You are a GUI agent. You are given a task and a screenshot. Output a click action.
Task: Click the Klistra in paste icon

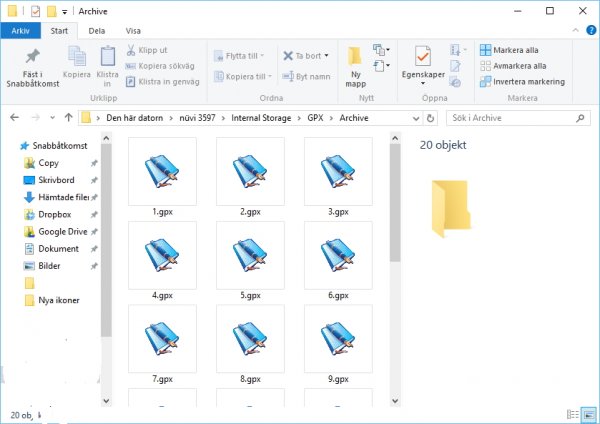click(x=108, y=57)
